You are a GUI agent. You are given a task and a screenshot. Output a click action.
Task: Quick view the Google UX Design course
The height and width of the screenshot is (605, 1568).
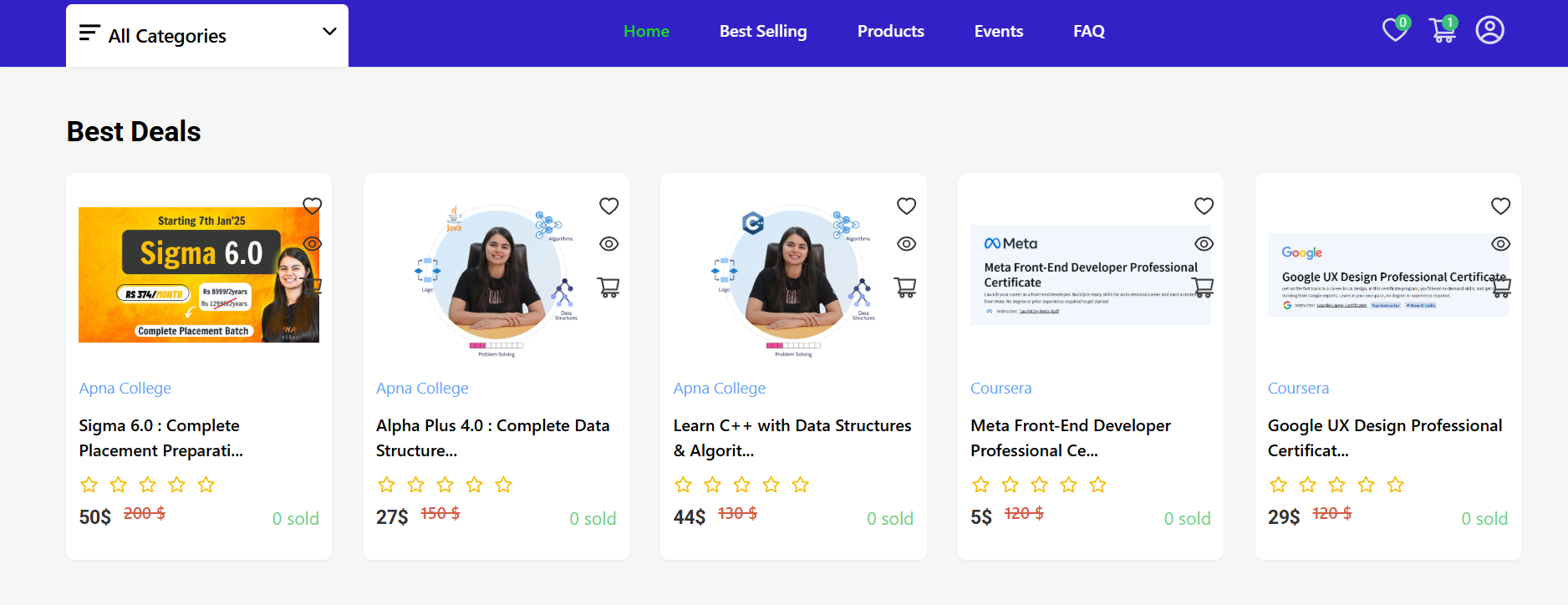coord(1501,244)
